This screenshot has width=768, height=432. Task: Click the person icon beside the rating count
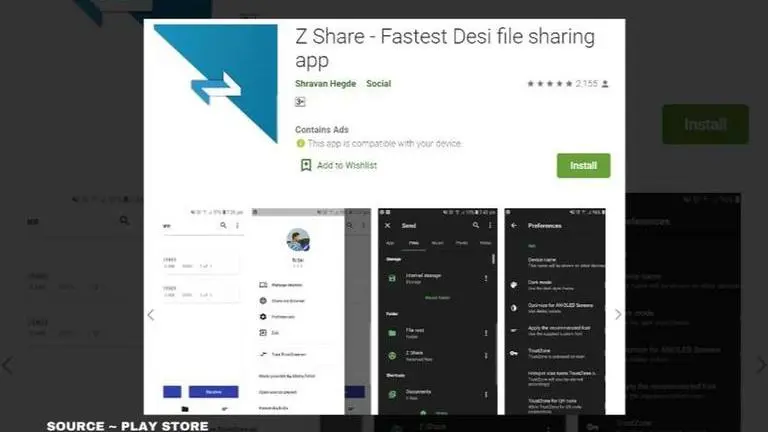[605, 84]
